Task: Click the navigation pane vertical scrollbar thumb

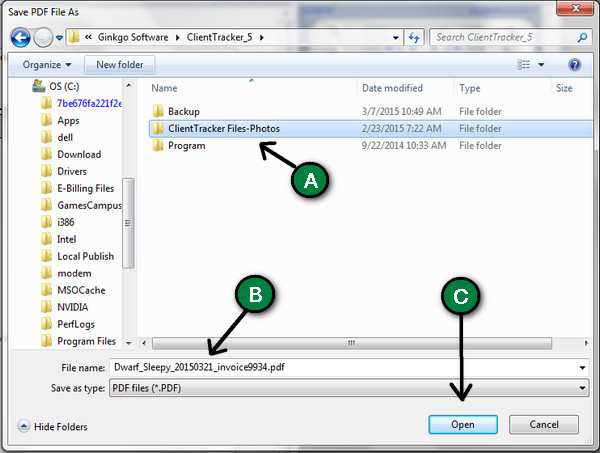Action: 129,223
